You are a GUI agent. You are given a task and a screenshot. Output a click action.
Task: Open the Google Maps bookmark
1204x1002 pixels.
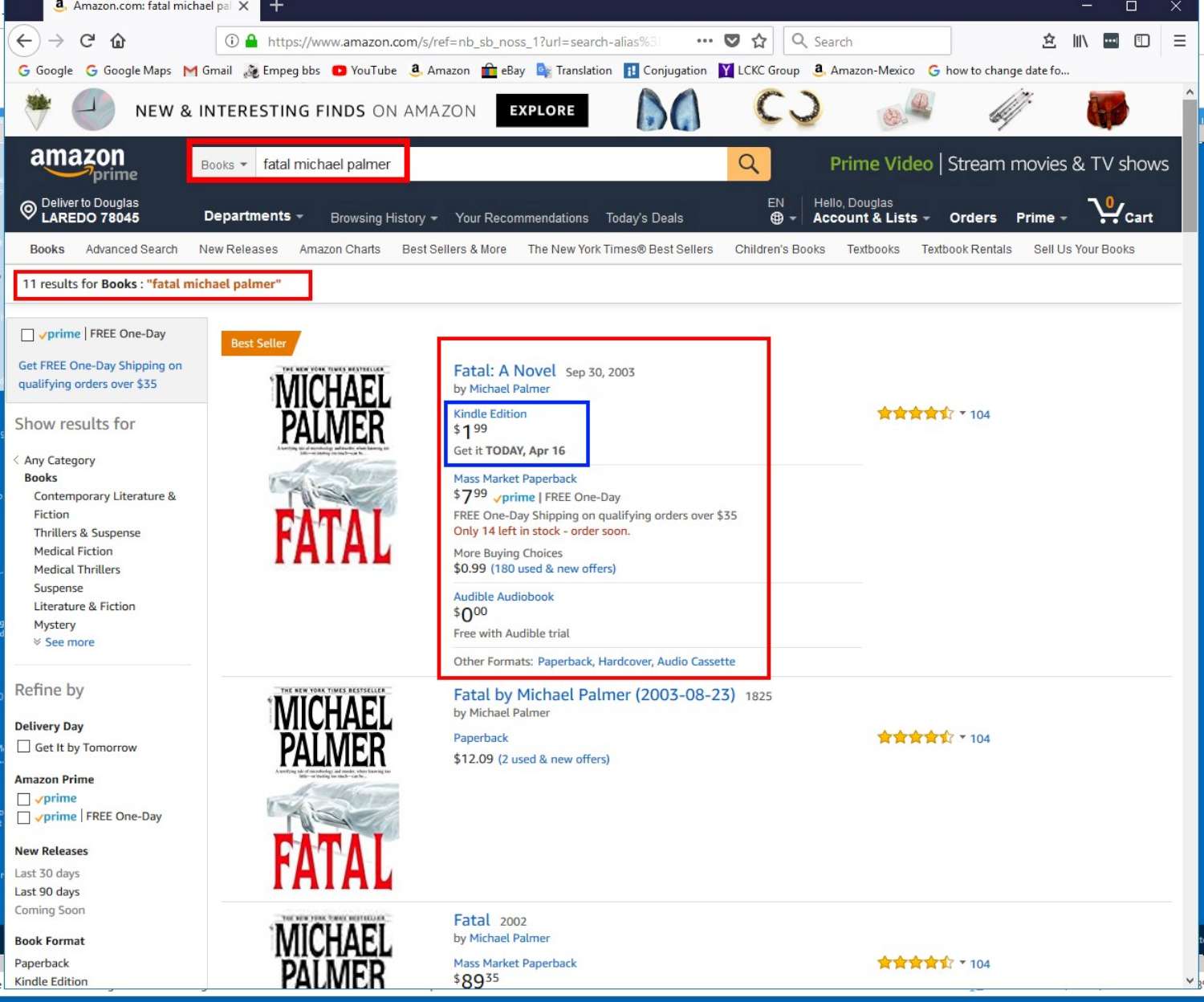[128, 71]
